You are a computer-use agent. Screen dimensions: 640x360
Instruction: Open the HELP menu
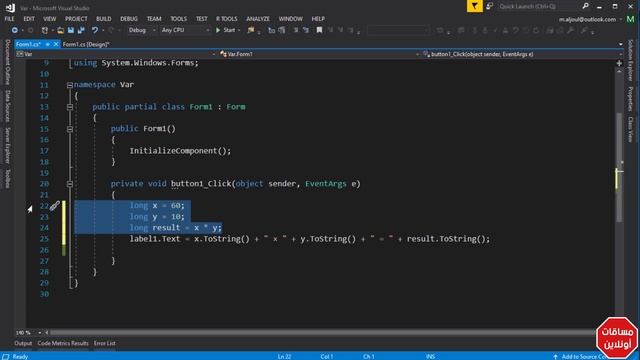[318, 19]
